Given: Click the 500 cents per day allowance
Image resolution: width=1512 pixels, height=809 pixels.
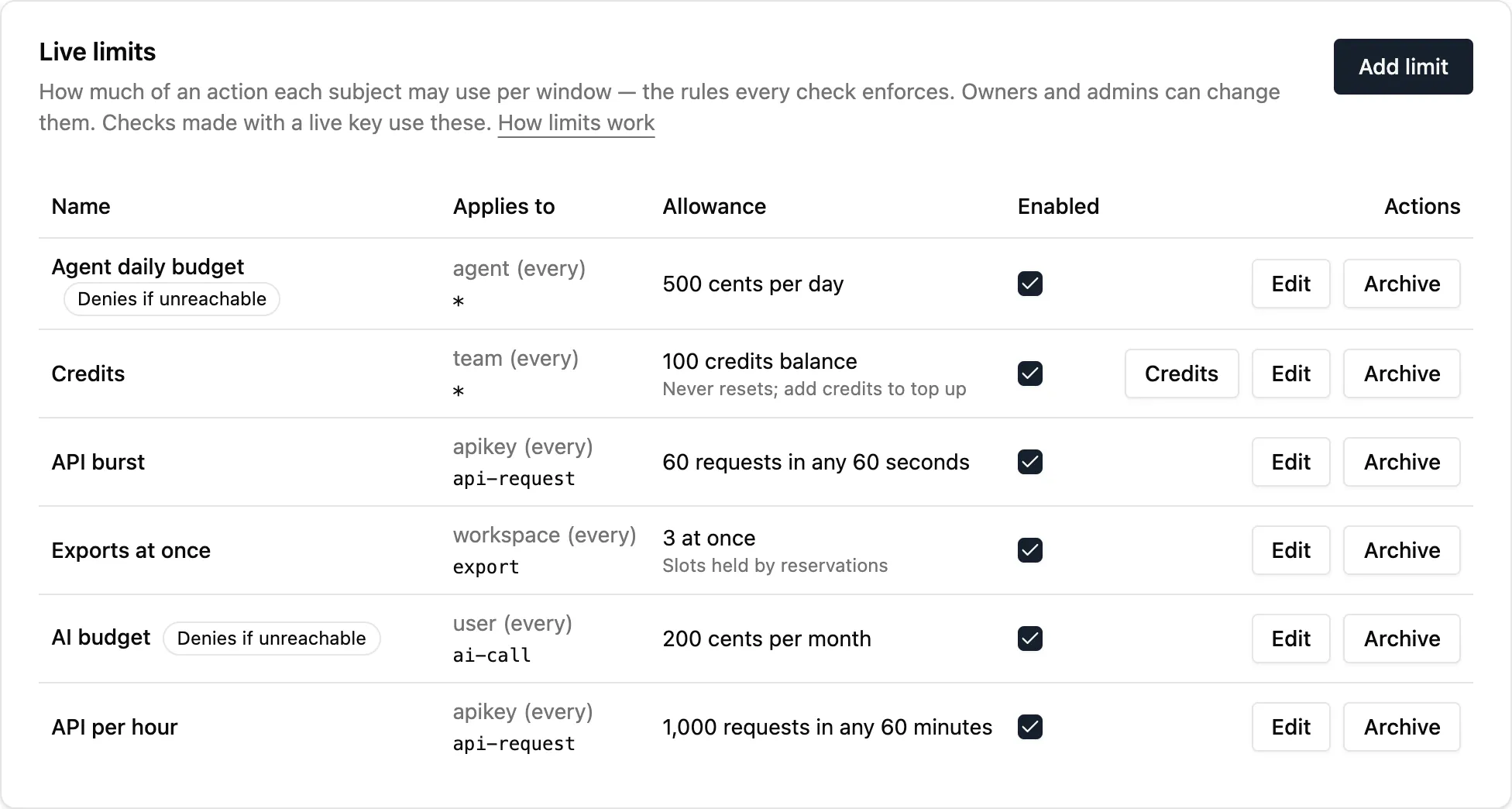Looking at the screenshot, I should pos(753,284).
